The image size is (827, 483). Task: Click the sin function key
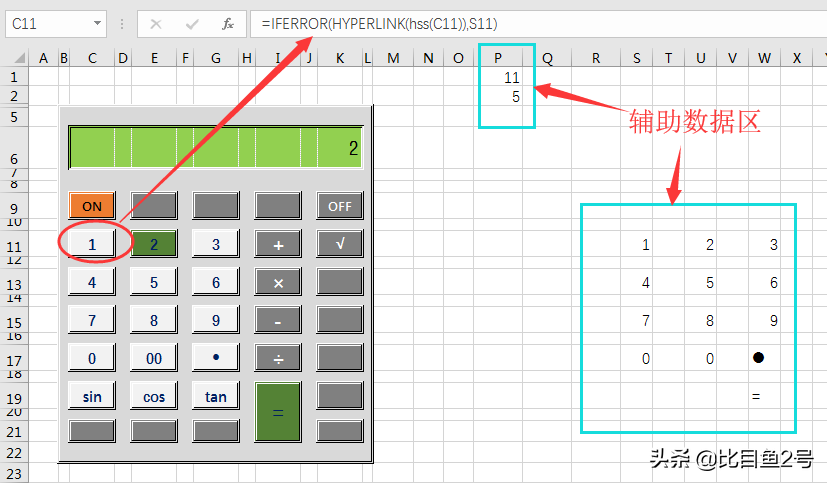click(92, 396)
